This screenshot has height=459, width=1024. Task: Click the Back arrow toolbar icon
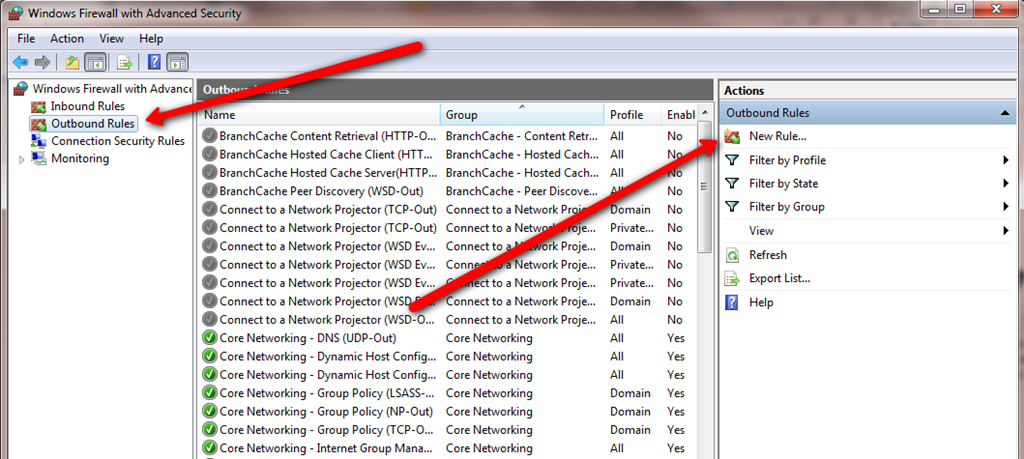point(20,63)
